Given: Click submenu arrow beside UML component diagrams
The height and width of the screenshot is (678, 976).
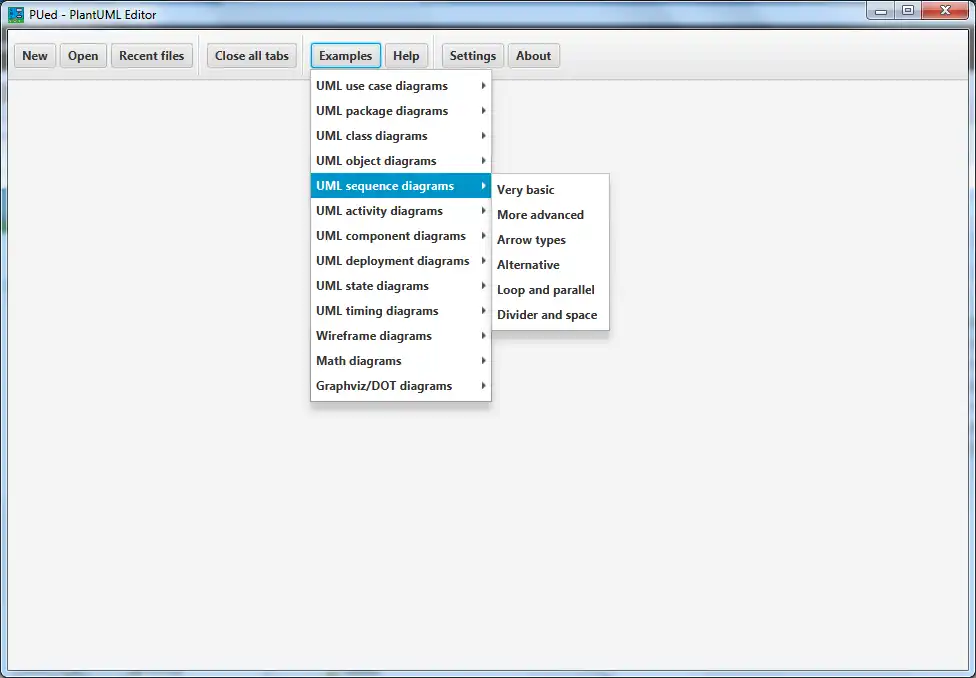Looking at the screenshot, I should pyautogui.click(x=484, y=236).
